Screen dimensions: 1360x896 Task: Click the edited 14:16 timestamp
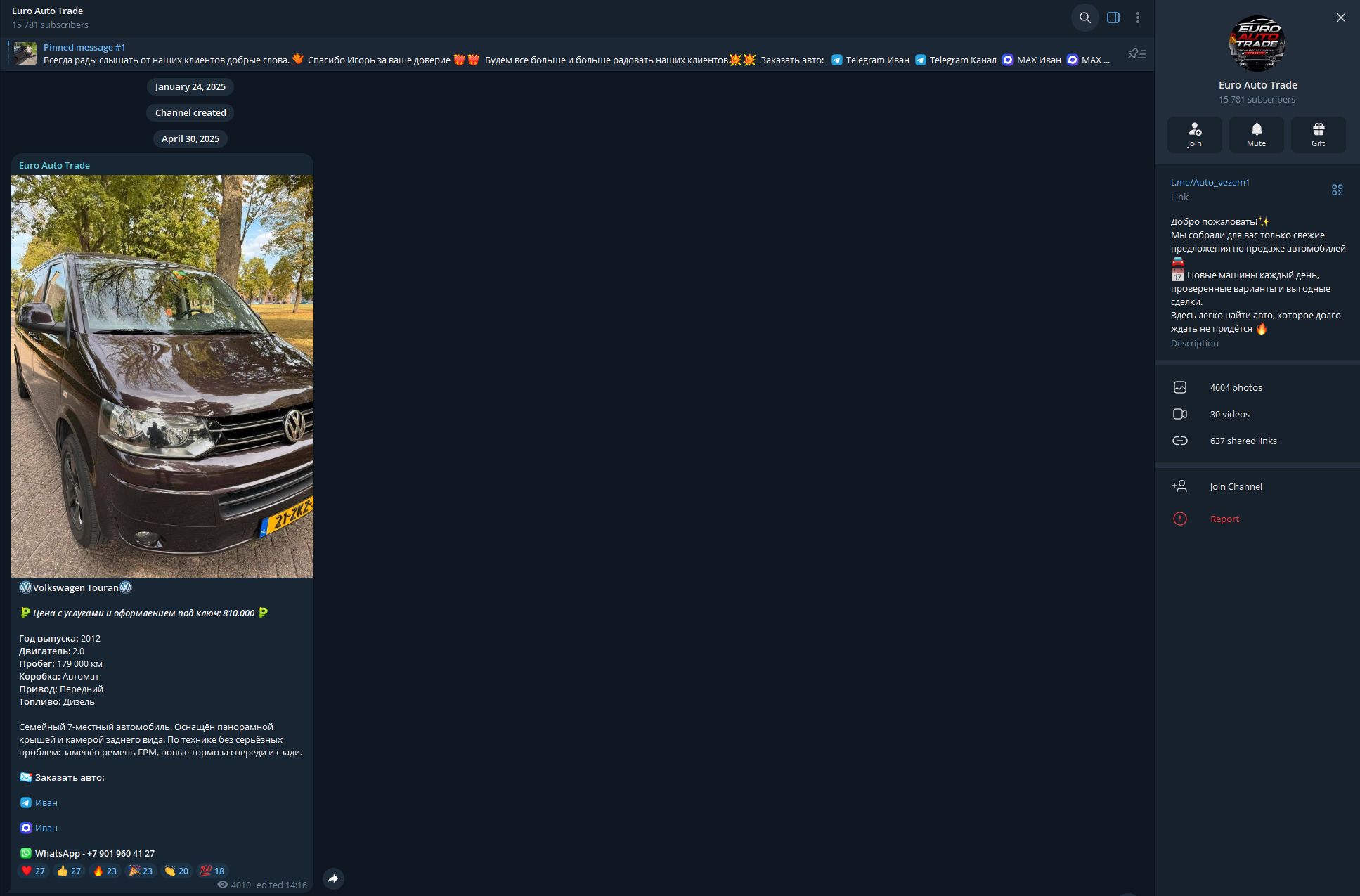[x=282, y=885]
